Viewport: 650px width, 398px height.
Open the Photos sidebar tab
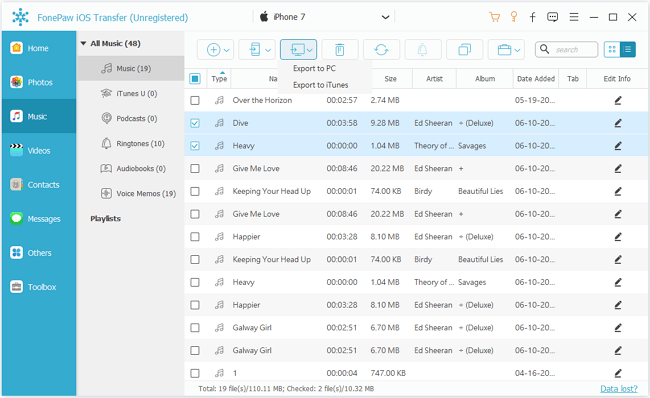click(x=39, y=82)
